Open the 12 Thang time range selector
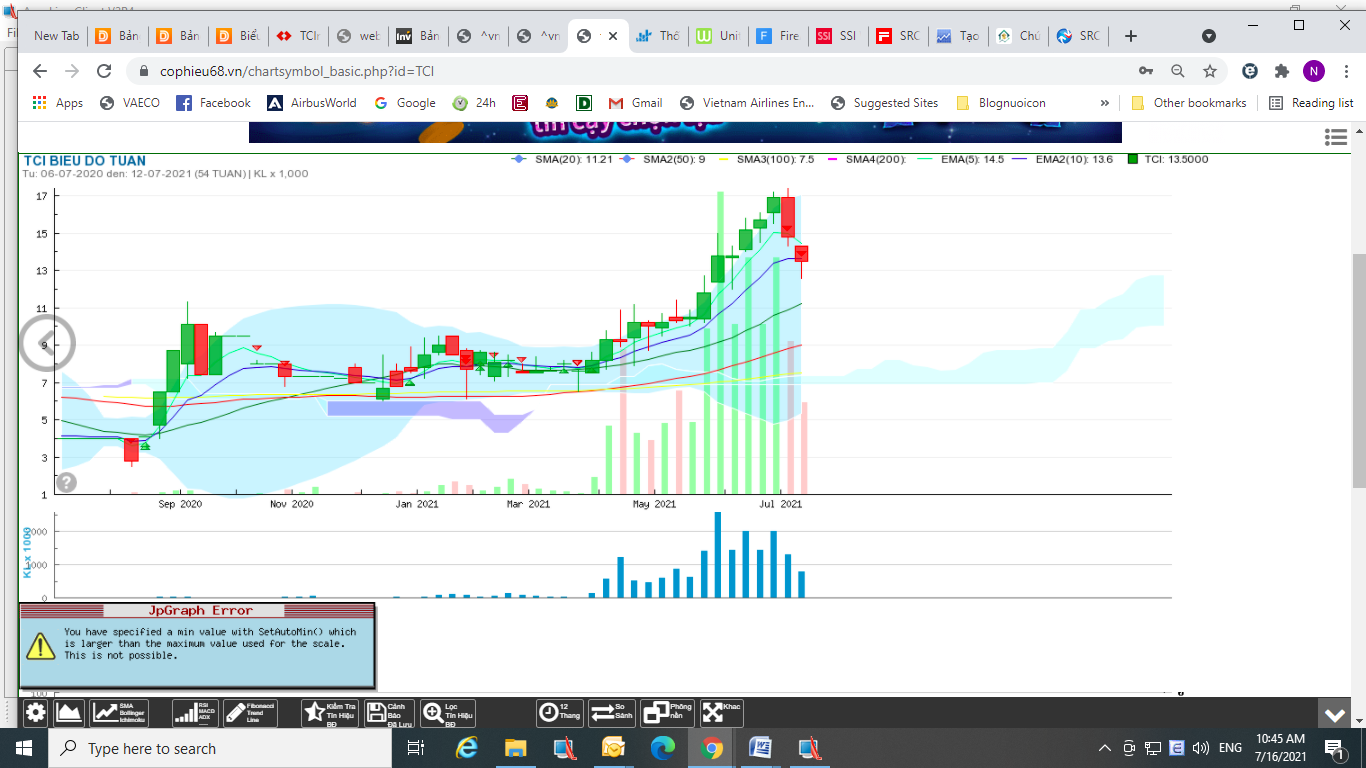This screenshot has width=1366, height=768. [559, 713]
